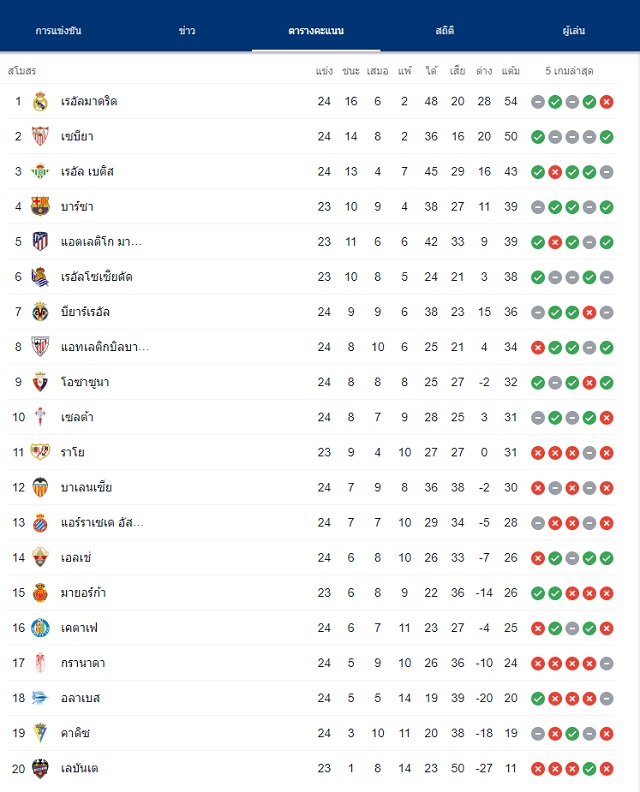Click the Getafe blue crest icon

pyautogui.click(x=40, y=628)
